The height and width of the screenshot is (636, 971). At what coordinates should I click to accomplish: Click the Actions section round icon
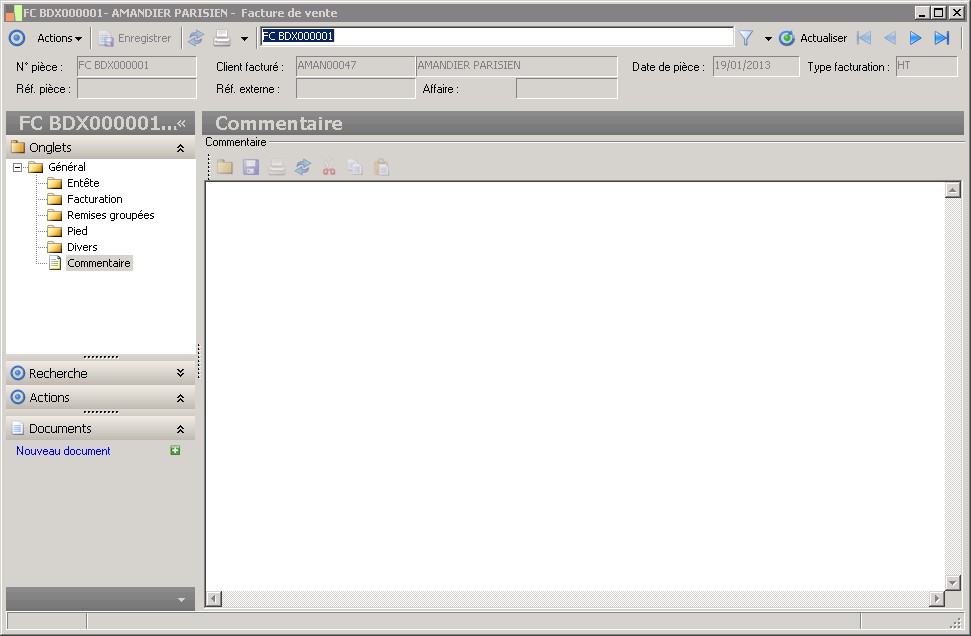(x=18, y=397)
